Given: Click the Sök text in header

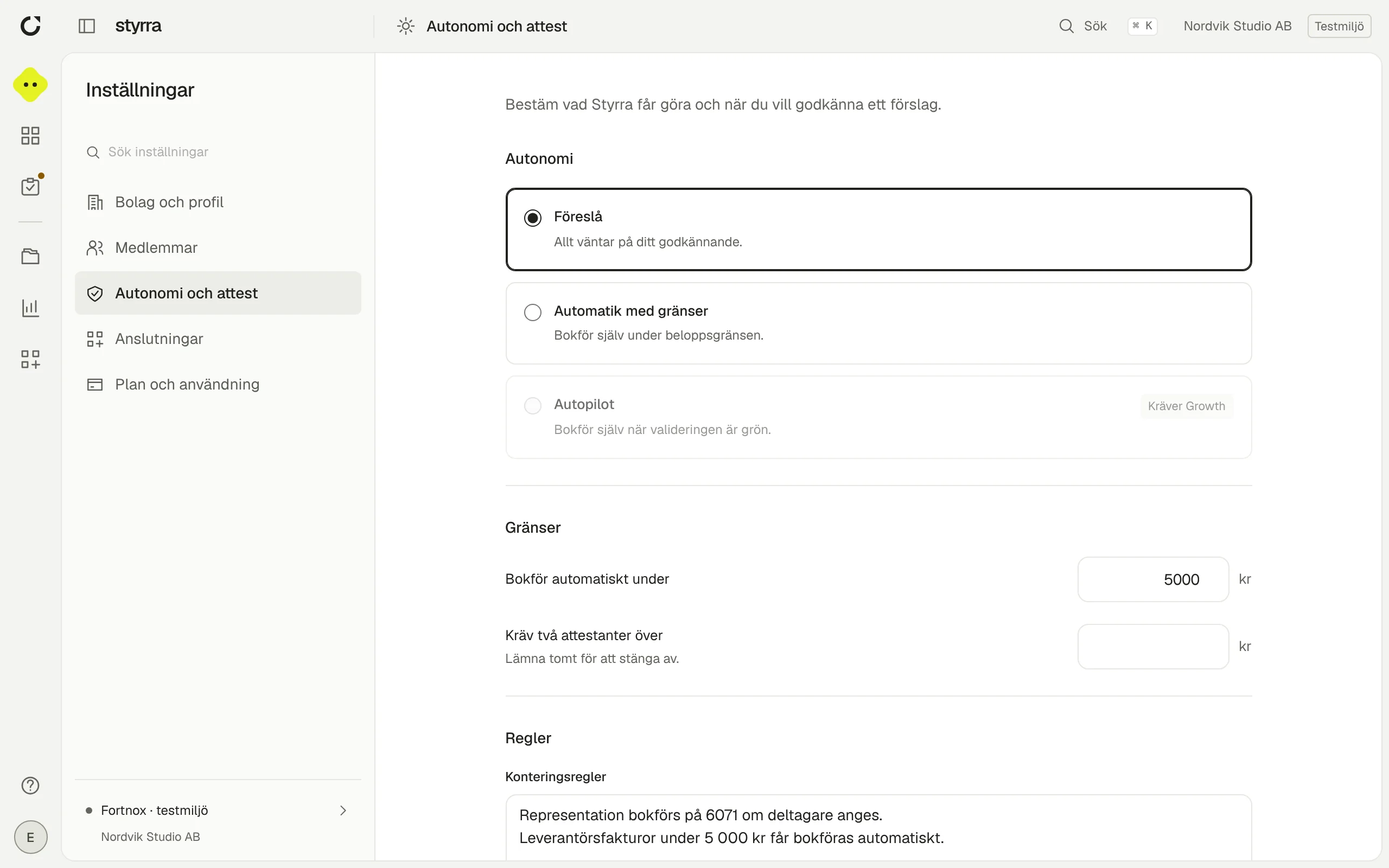Looking at the screenshot, I should point(1094,26).
